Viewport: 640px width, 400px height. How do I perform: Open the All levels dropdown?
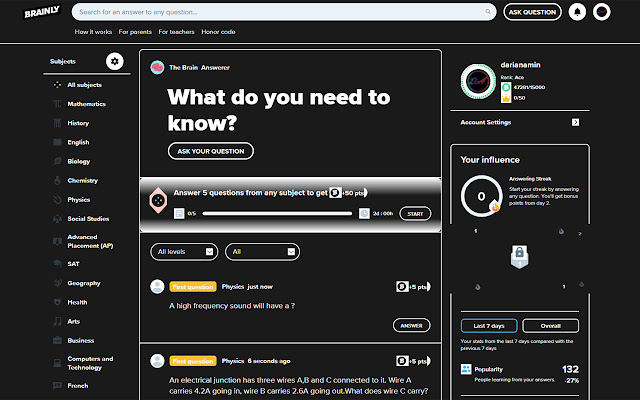tap(184, 251)
